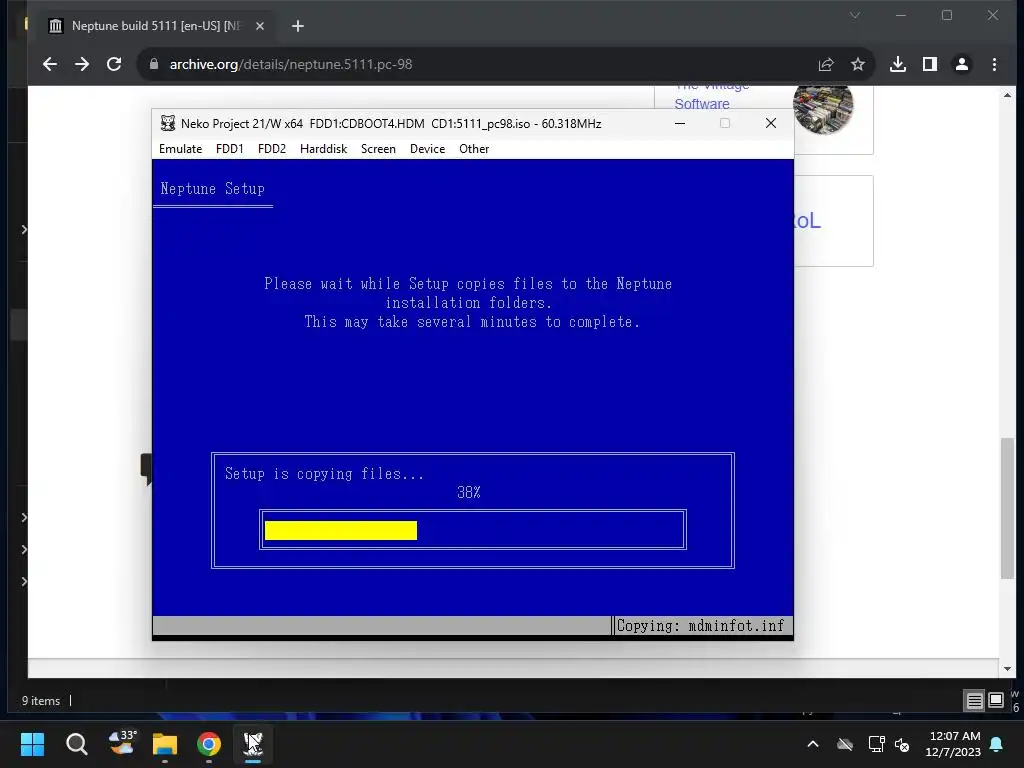Open Chrome three-dot menu
Image resolution: width=1024 pixels, height=768 pixels.
pyautogui.click(x=994, y=64)
